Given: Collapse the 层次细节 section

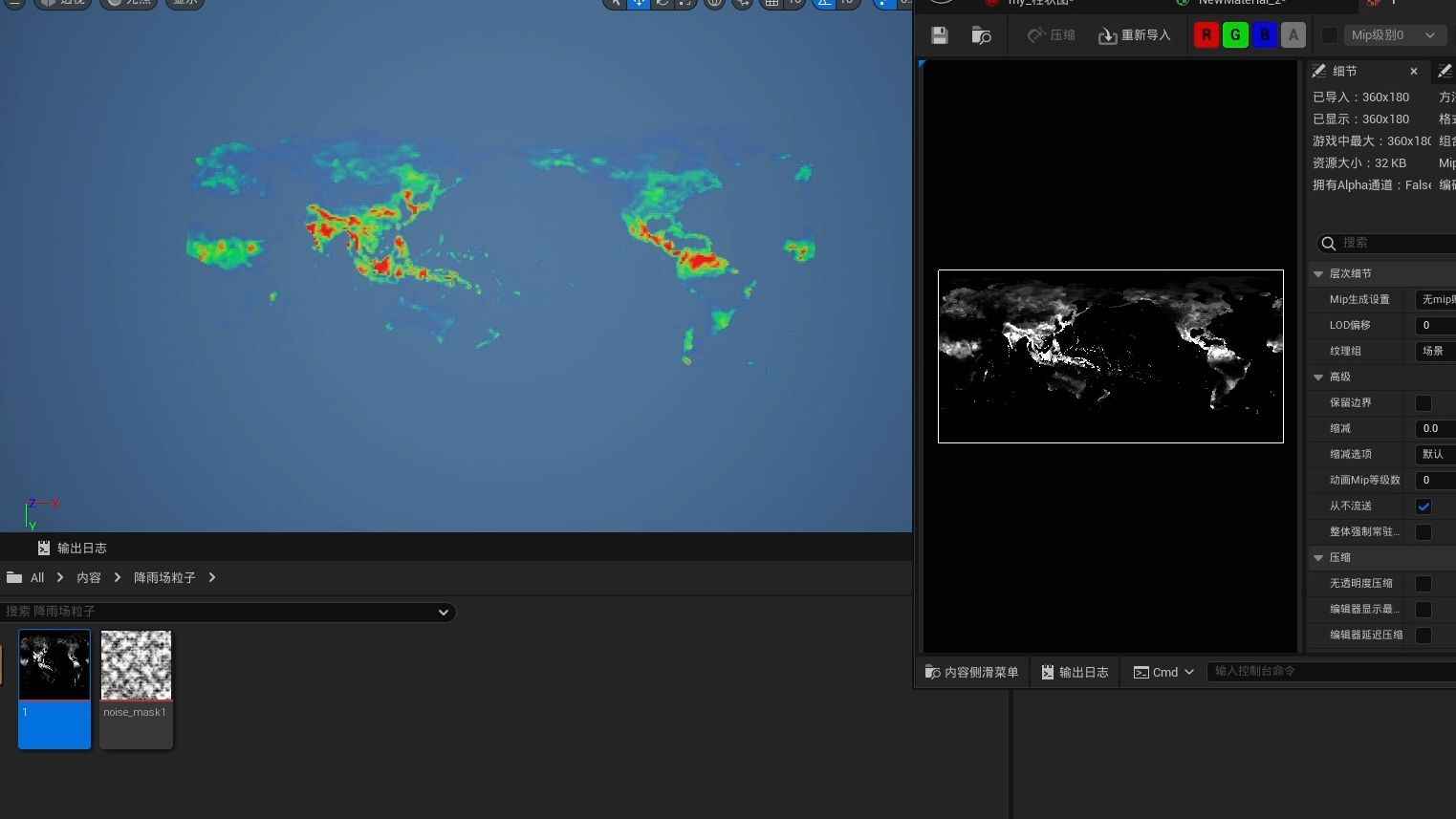Looking at the screenshot, I should [x=1318, y=274].
